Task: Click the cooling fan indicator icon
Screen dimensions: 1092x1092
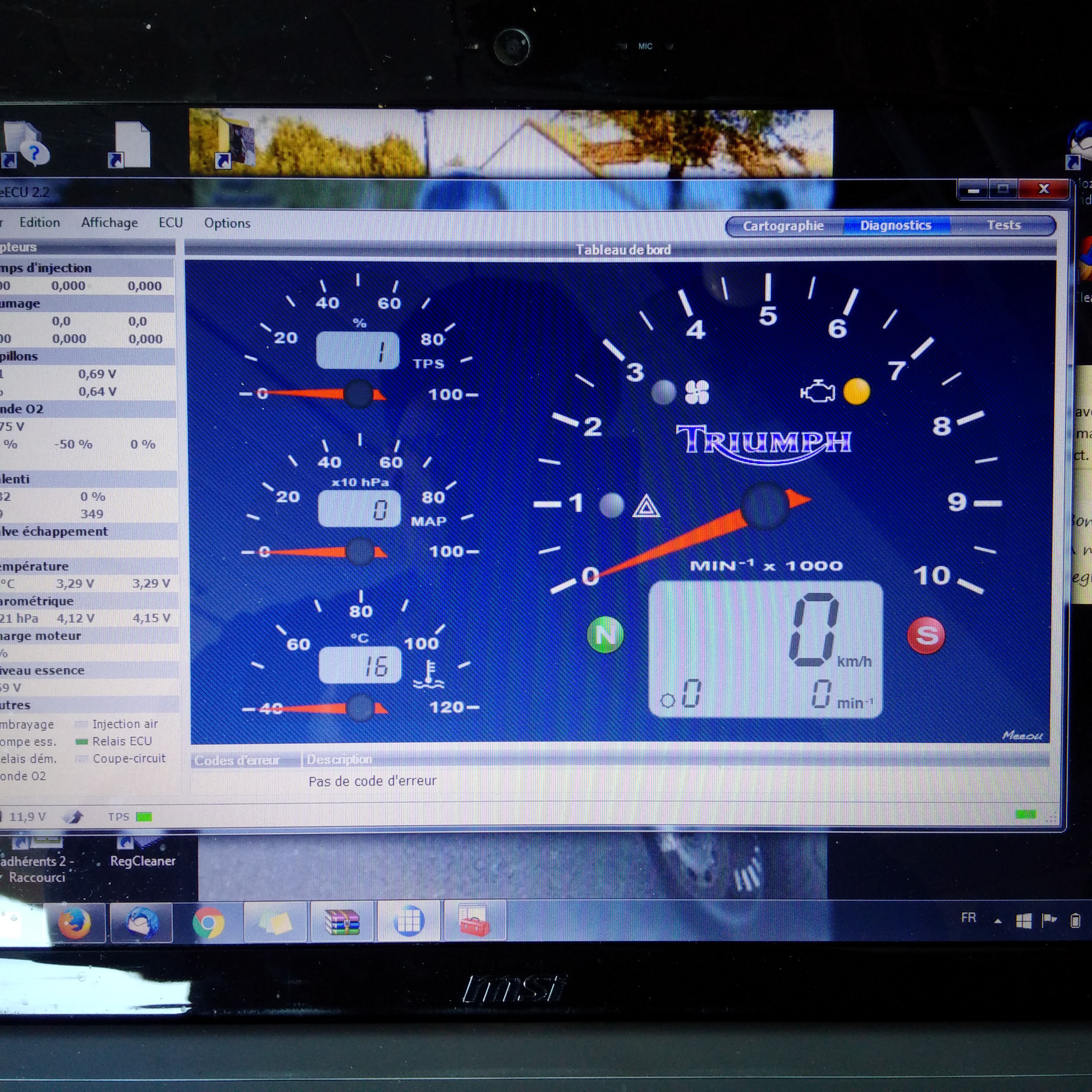Action: point(696,392)
